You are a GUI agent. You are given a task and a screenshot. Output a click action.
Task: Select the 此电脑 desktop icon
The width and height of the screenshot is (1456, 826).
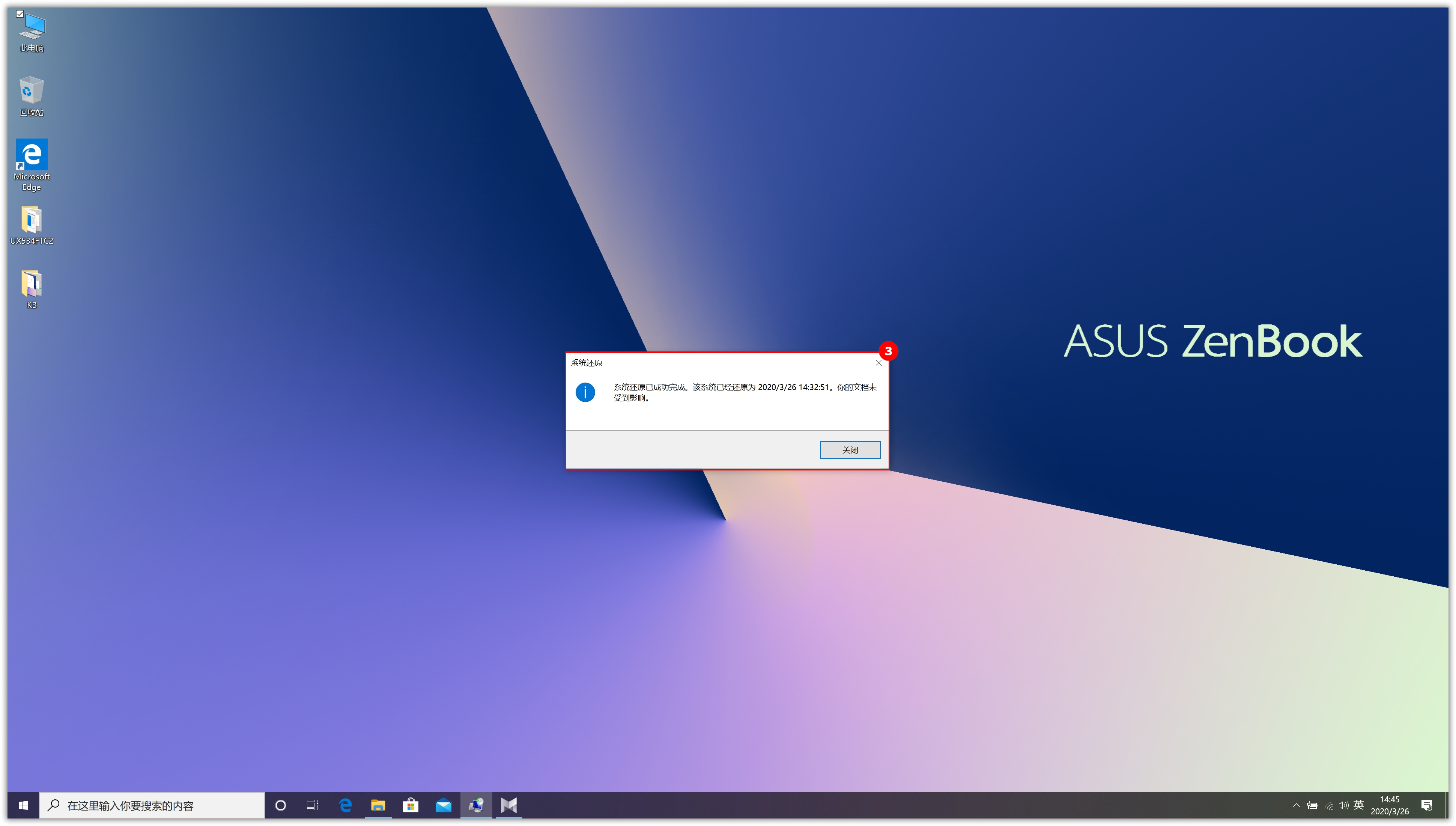(x=32, y=32)
